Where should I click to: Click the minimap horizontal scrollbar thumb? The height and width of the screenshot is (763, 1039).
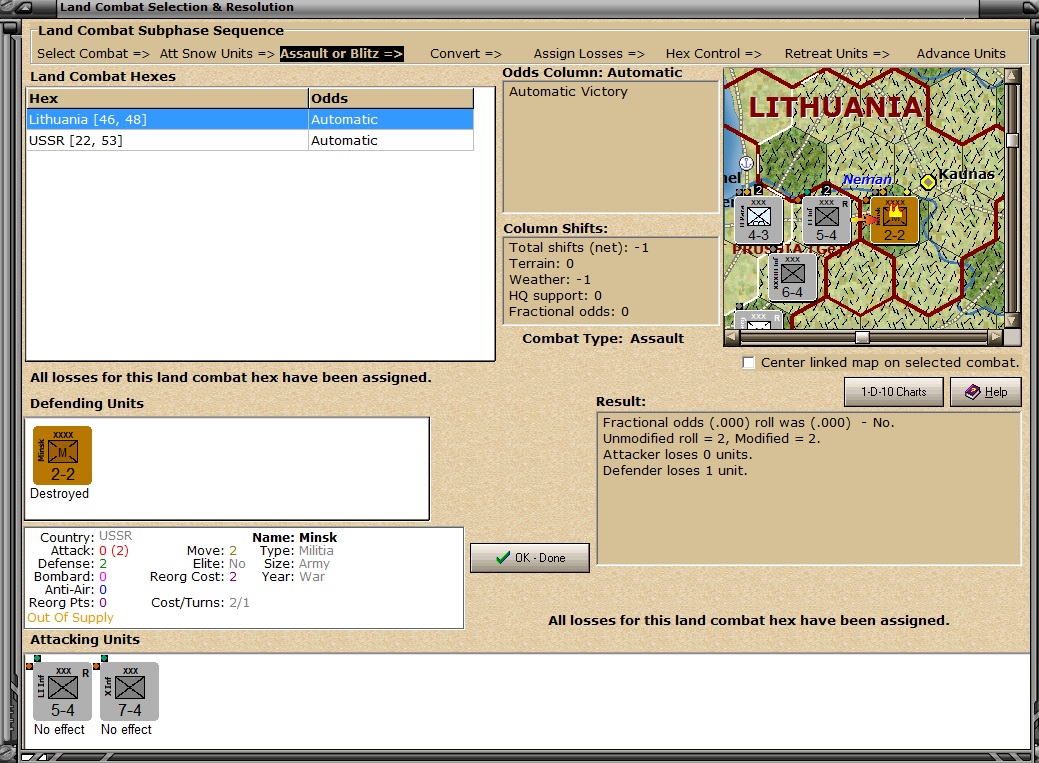point(862,337)
